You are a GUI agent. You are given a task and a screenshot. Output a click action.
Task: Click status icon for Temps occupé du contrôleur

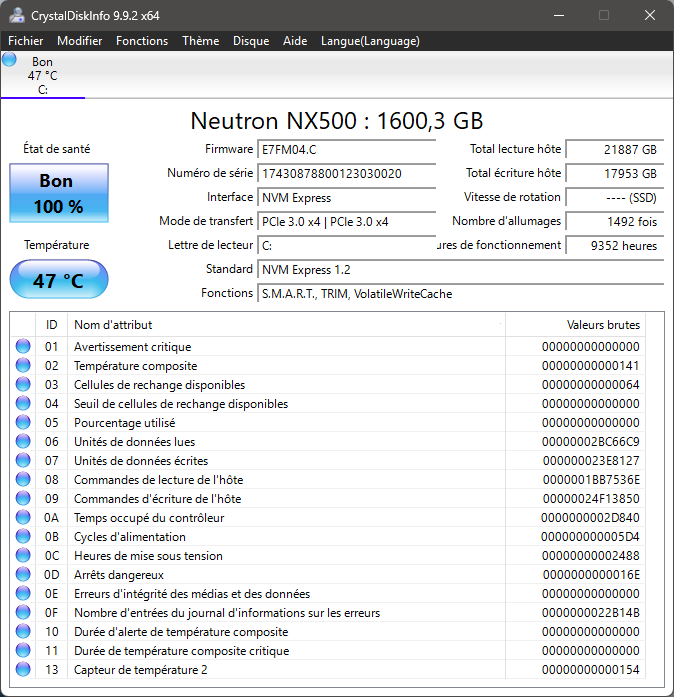pyautogui.click(x=23, y=517)
